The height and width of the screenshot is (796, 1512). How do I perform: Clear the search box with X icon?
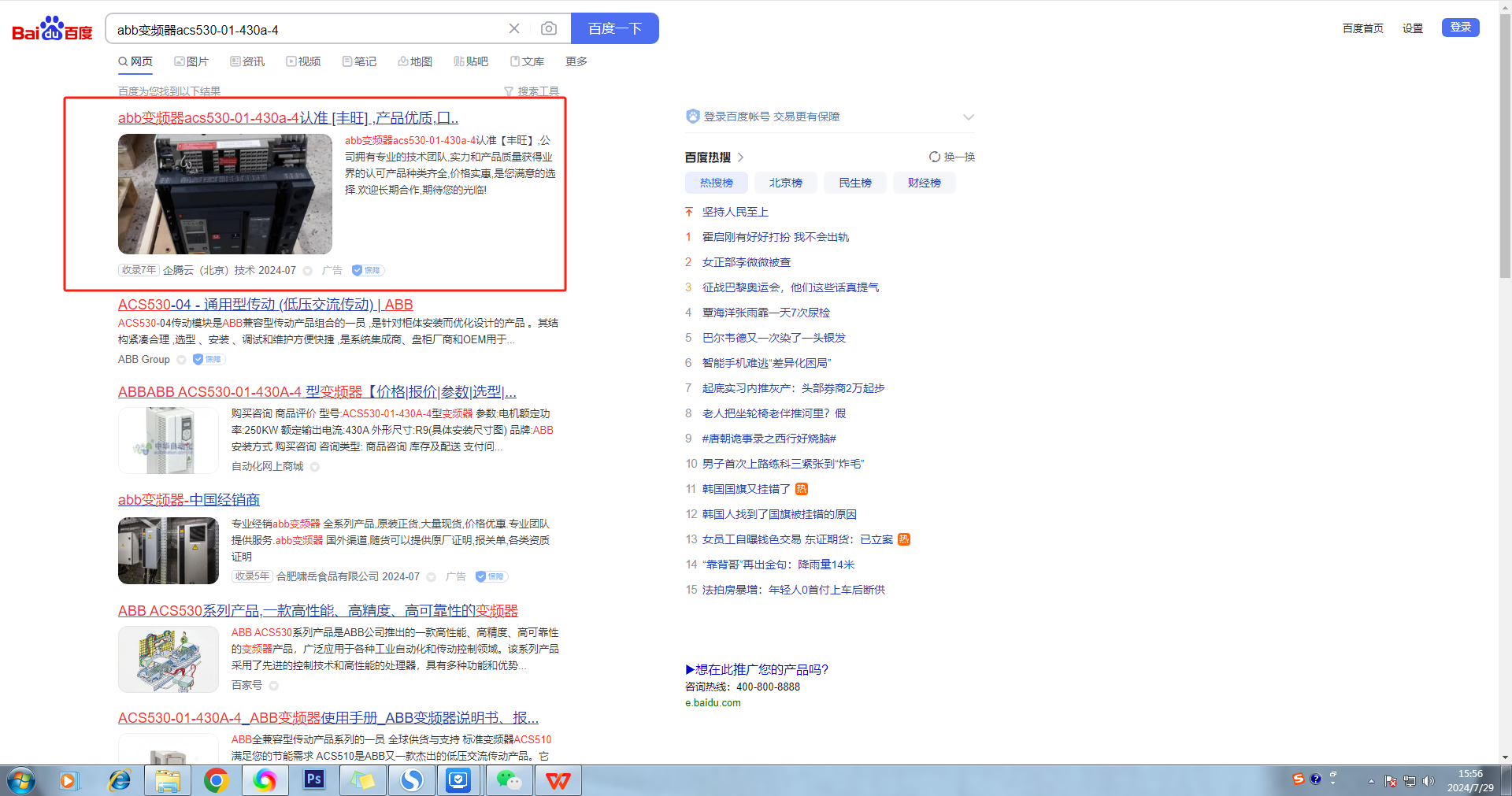coord(514,29)
